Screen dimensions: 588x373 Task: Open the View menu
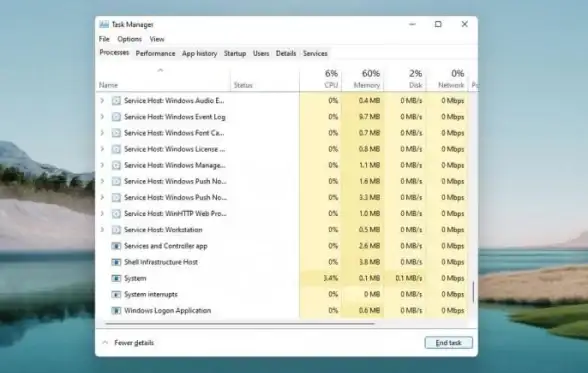tap(157, 39)
